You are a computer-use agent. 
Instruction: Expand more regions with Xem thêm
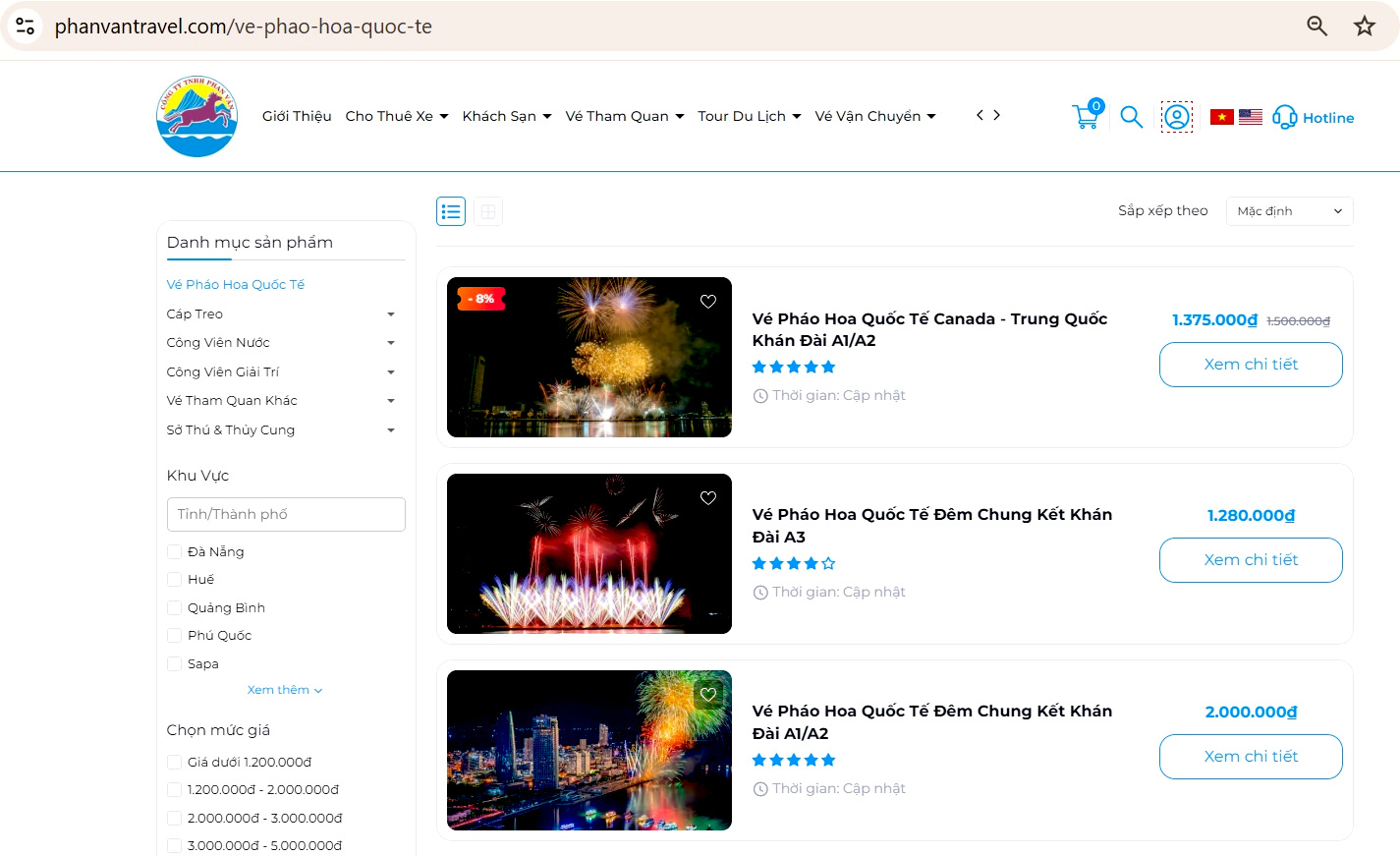coord(285,690)
